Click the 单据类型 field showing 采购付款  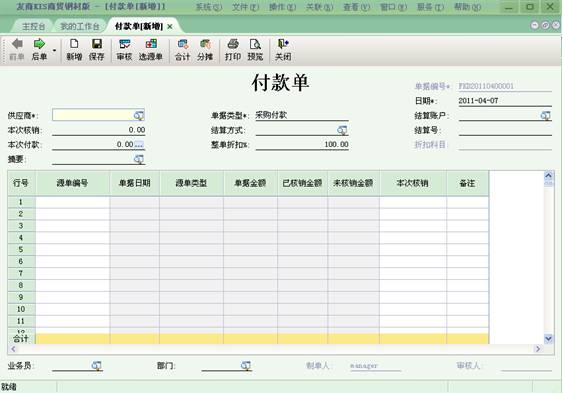(x=302, y=115)
